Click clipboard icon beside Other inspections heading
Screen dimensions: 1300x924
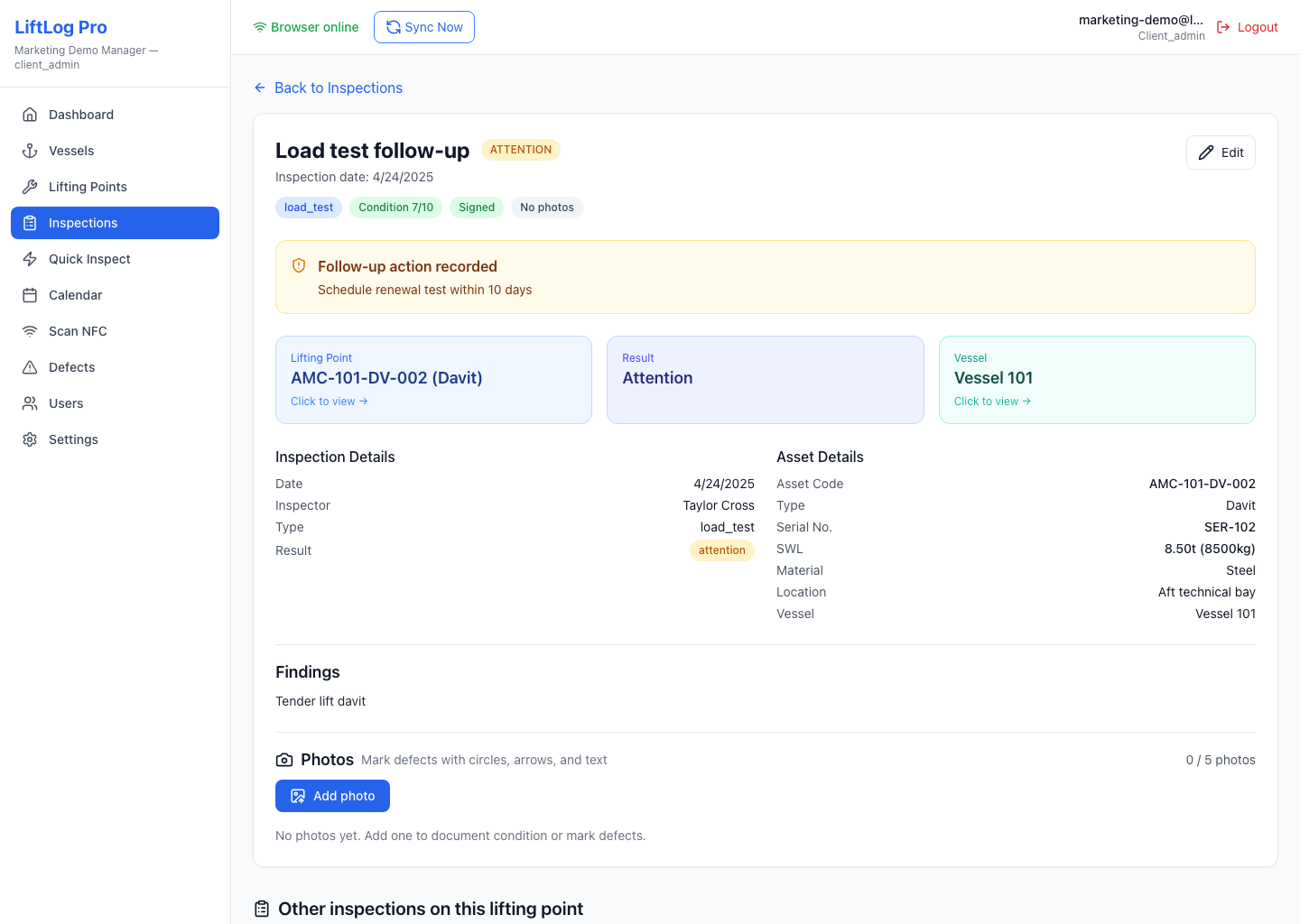click(262, 909)
